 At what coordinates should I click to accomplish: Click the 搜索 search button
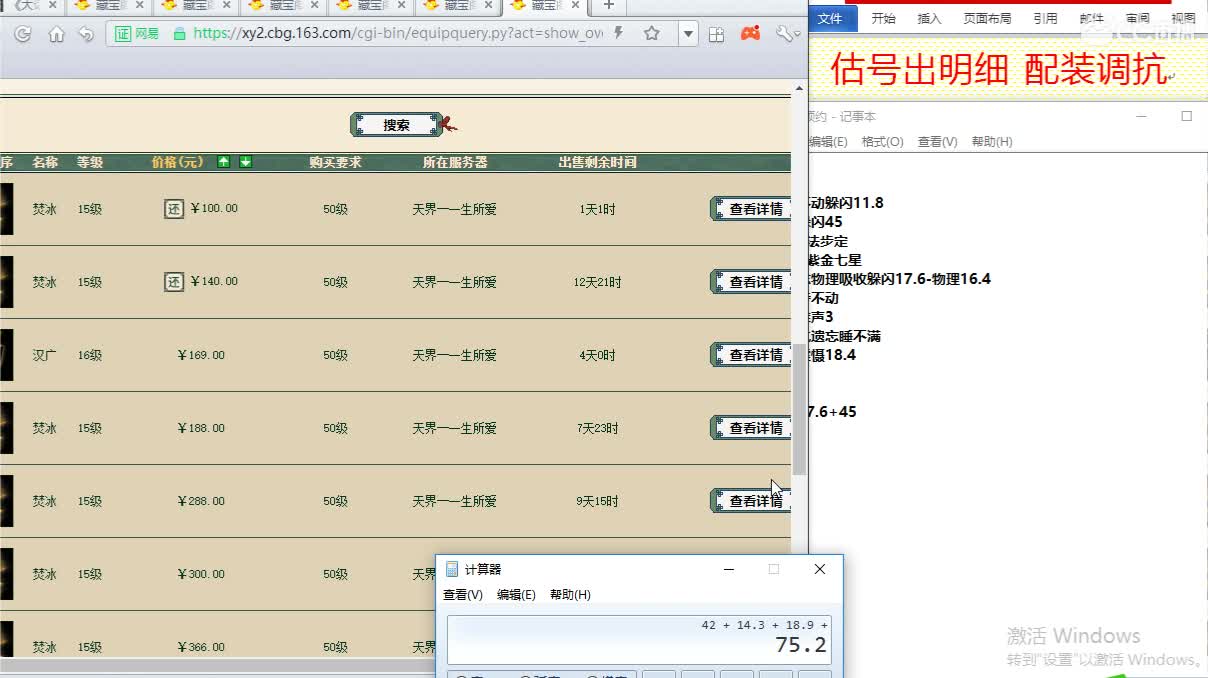397,125
